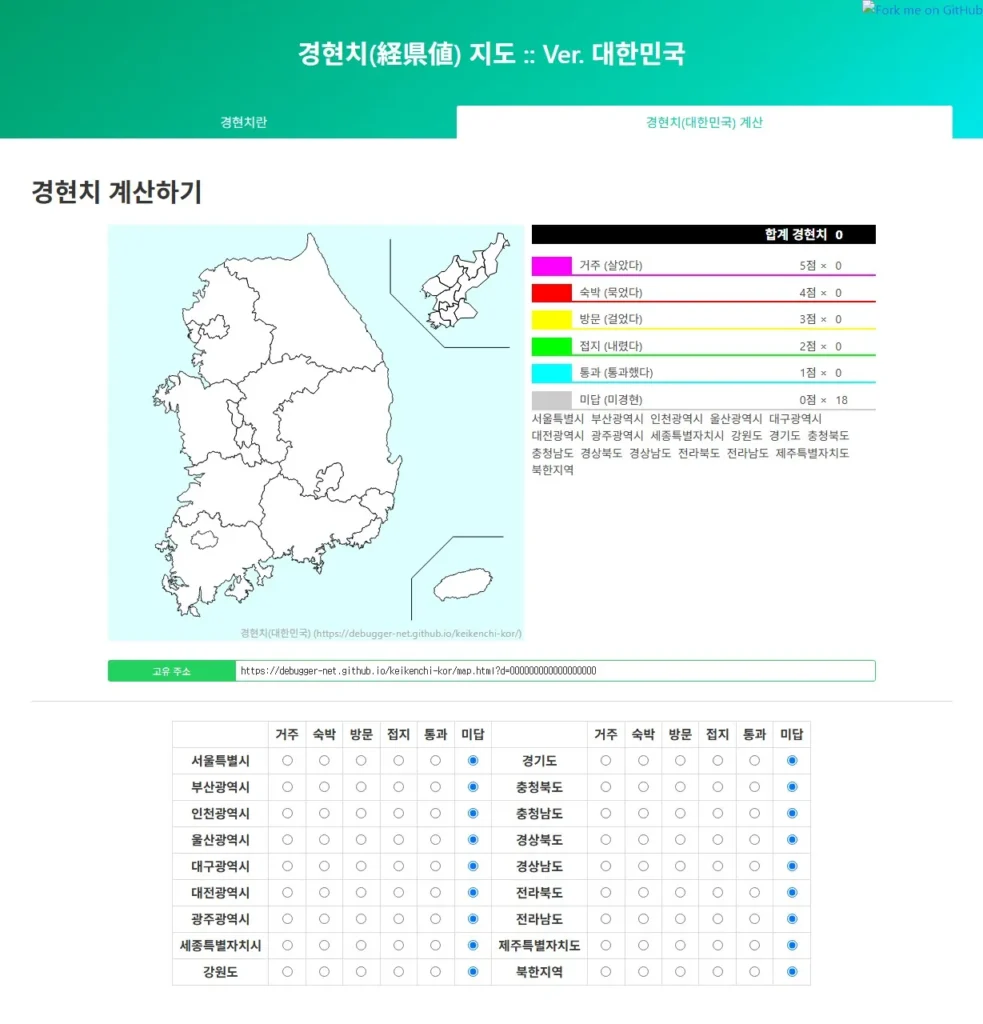This screenshot has height=1024, width=983.
Task: Click the magenta 거주 legend swatch
Action: pyautogui.click(x=551, y=266)
